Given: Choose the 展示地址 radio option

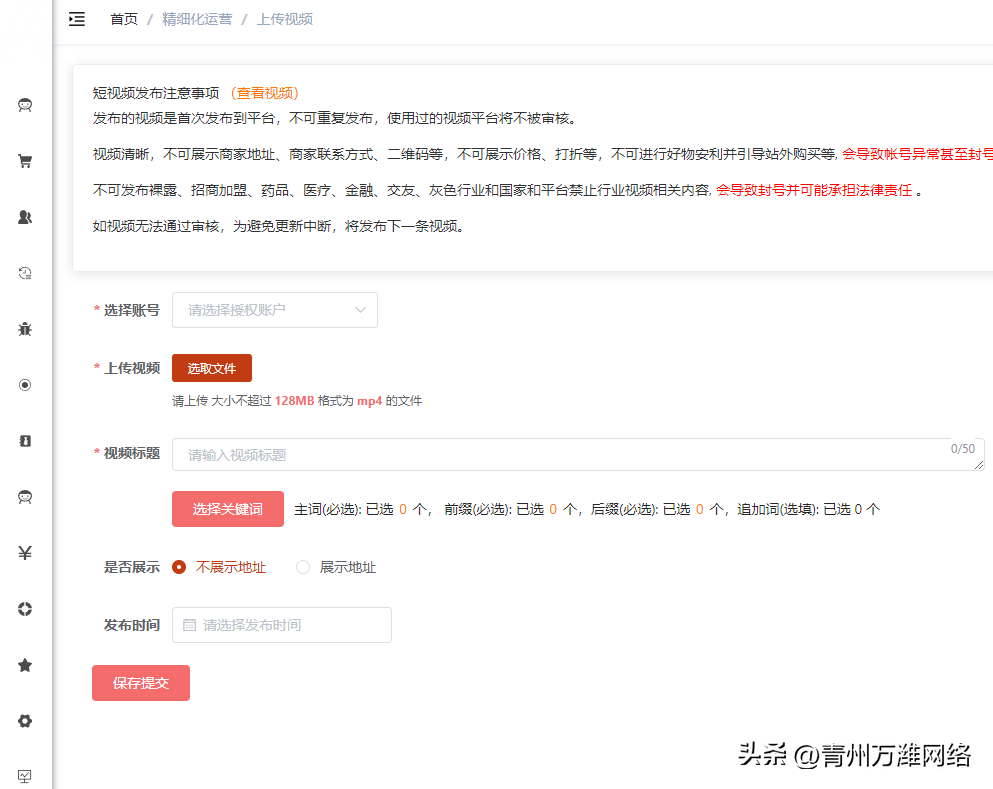Looking at the screenshot, I should pyautogui.click(x=302, y=566).
